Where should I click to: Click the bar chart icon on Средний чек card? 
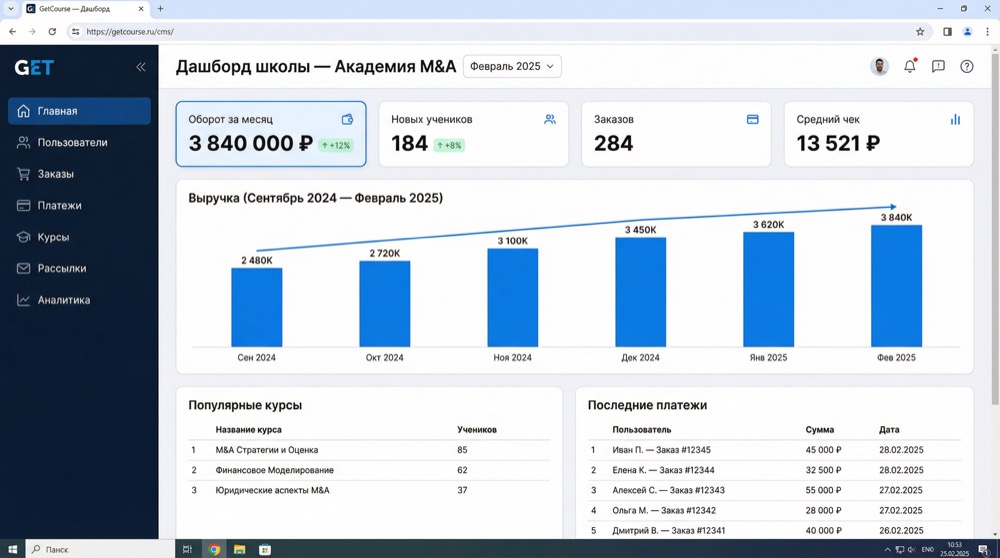coord(955,119)
